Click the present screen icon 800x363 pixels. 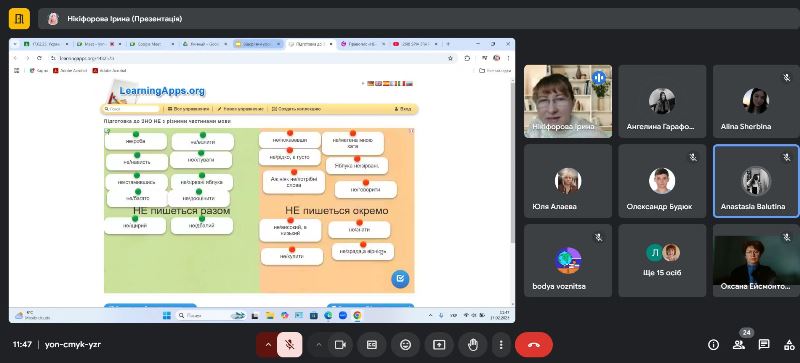(x=439, y=345)
